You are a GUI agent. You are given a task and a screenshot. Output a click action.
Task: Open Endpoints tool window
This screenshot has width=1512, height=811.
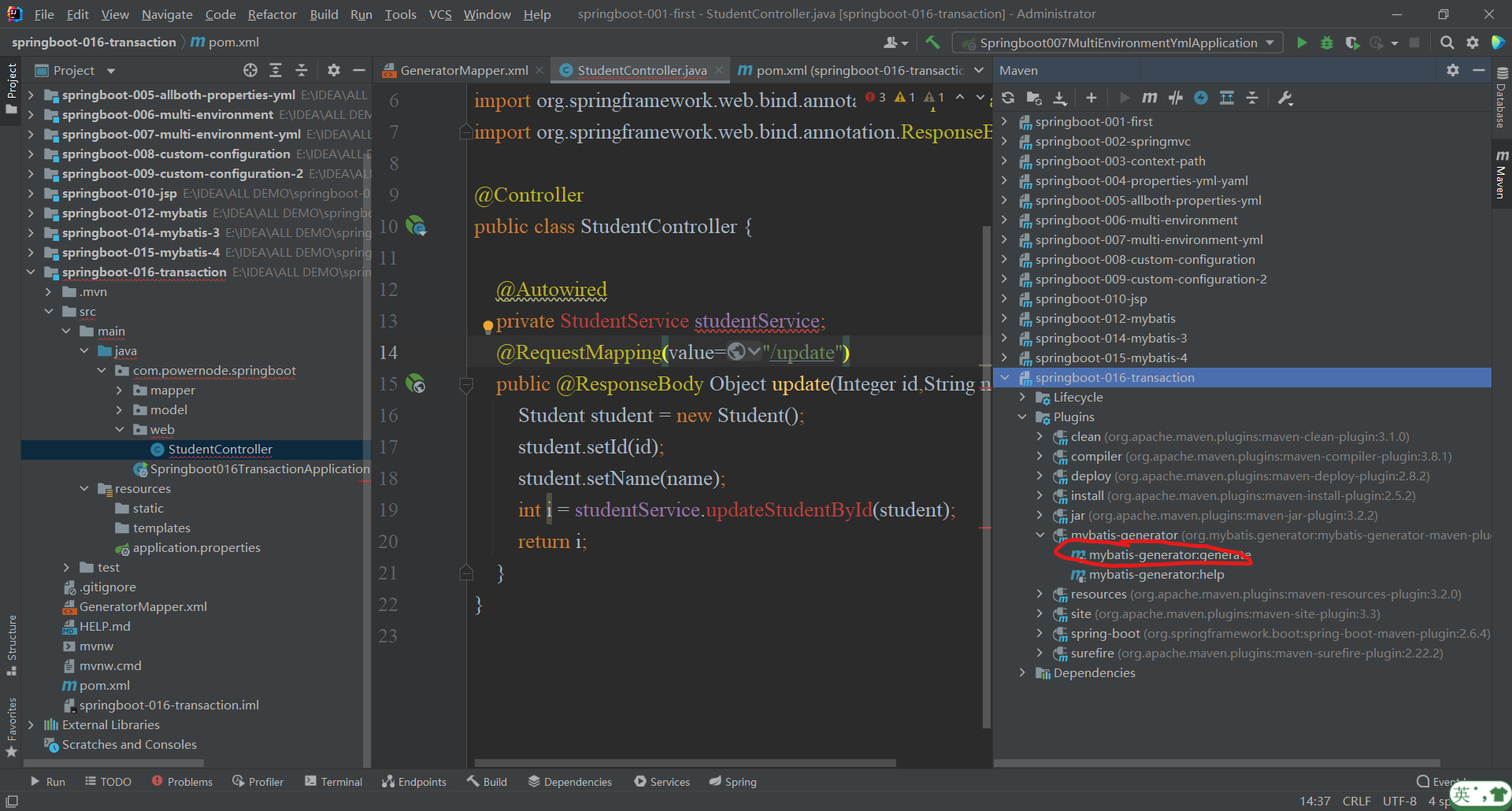point(414,781)
